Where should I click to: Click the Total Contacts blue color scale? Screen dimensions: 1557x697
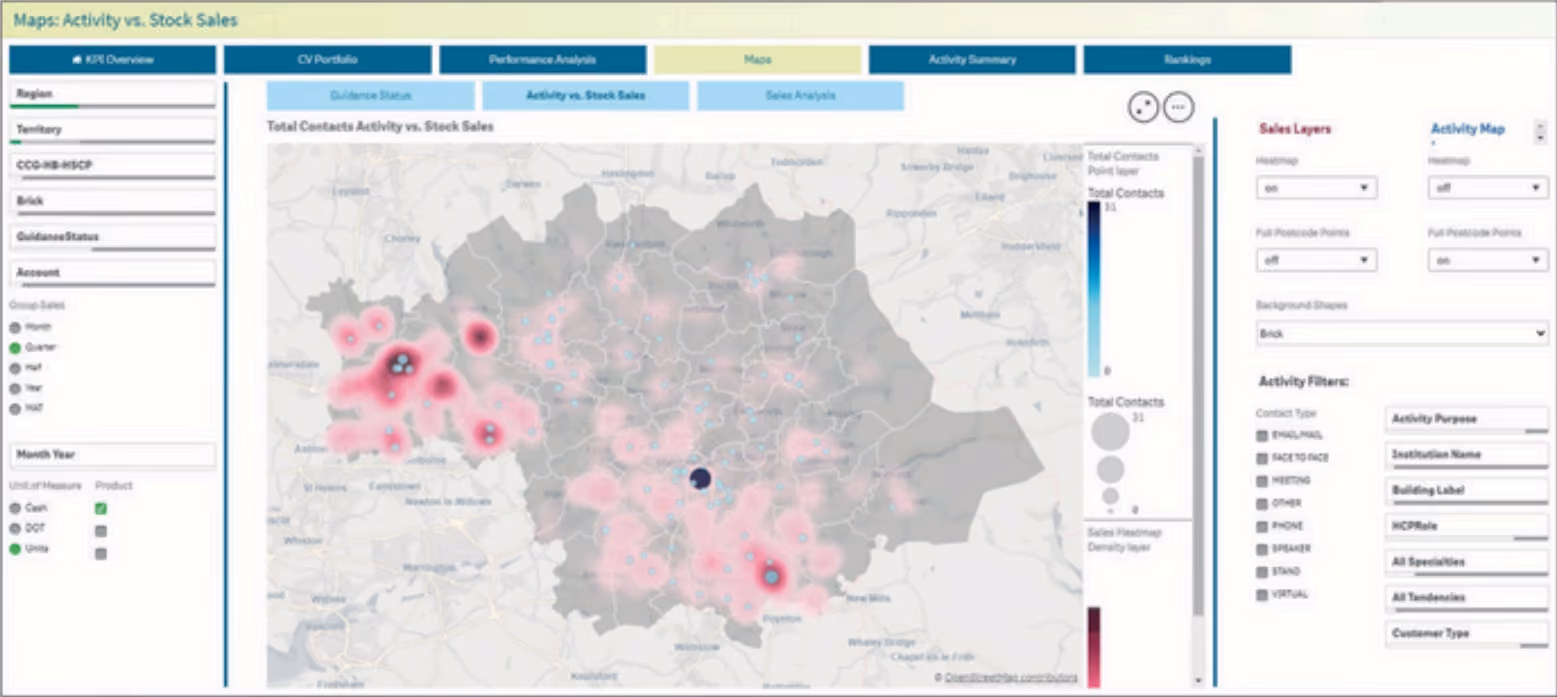point(1093,289)
